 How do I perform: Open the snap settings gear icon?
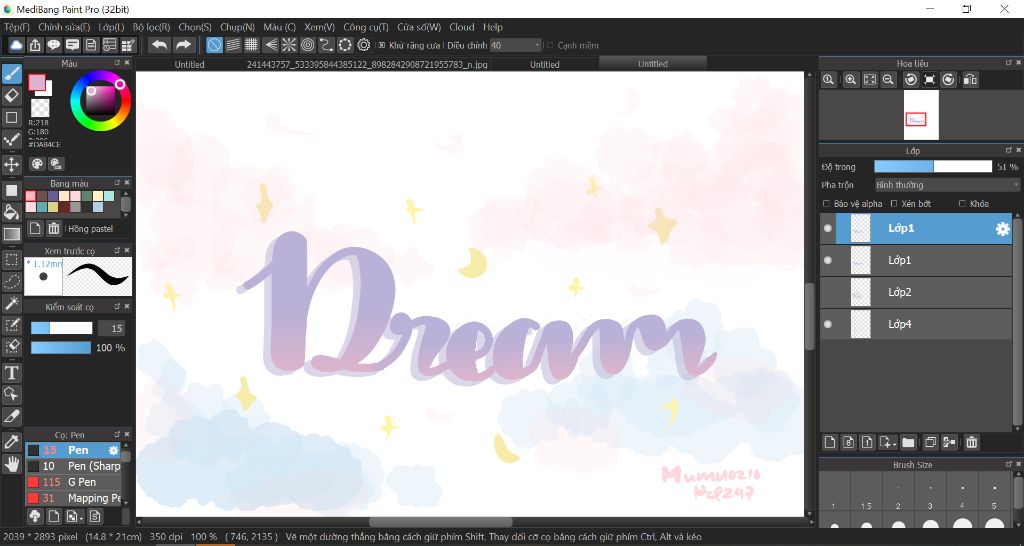(364, 45)
